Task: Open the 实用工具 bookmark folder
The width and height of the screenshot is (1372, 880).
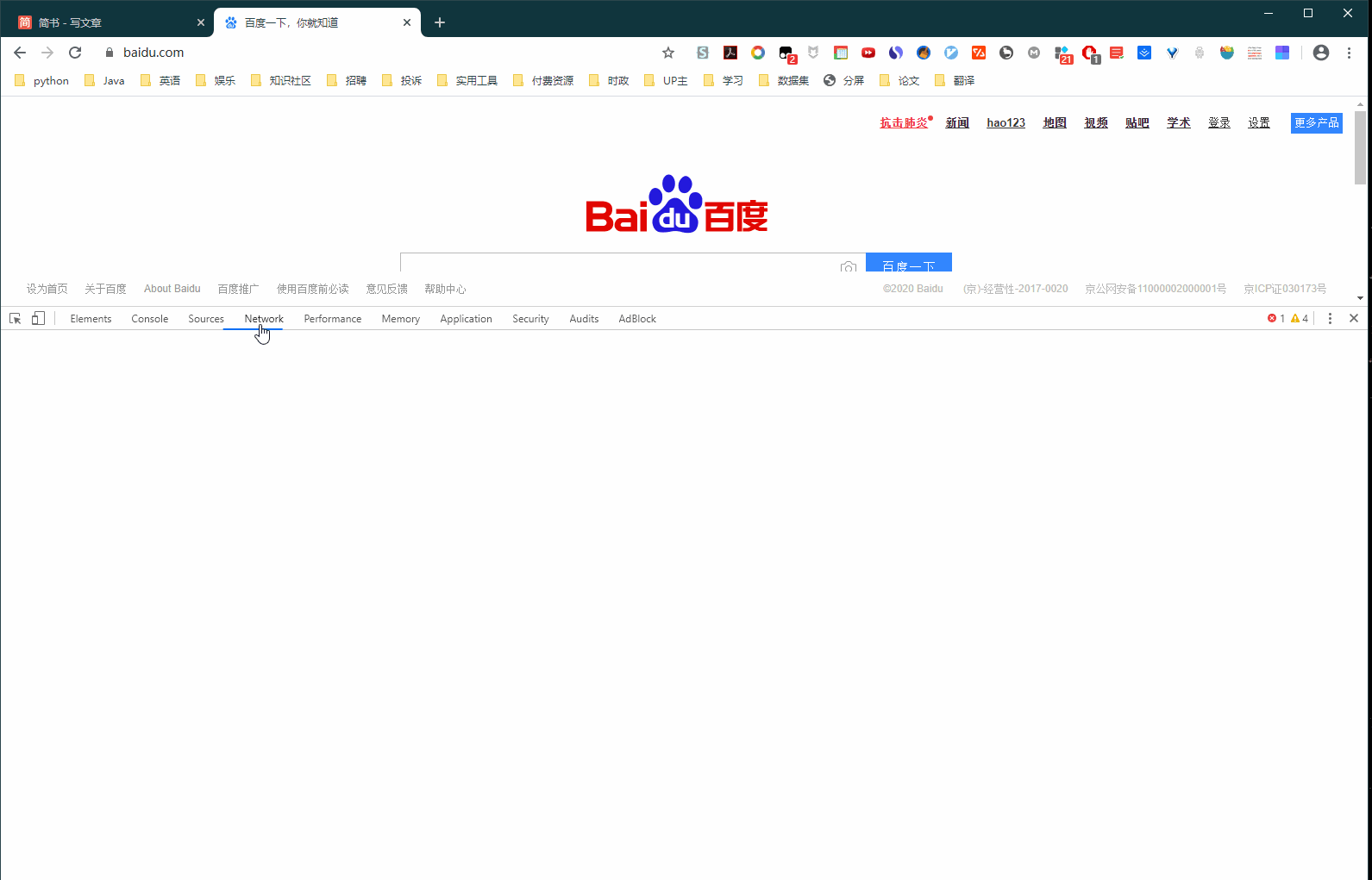Action: tap(467, 80)
